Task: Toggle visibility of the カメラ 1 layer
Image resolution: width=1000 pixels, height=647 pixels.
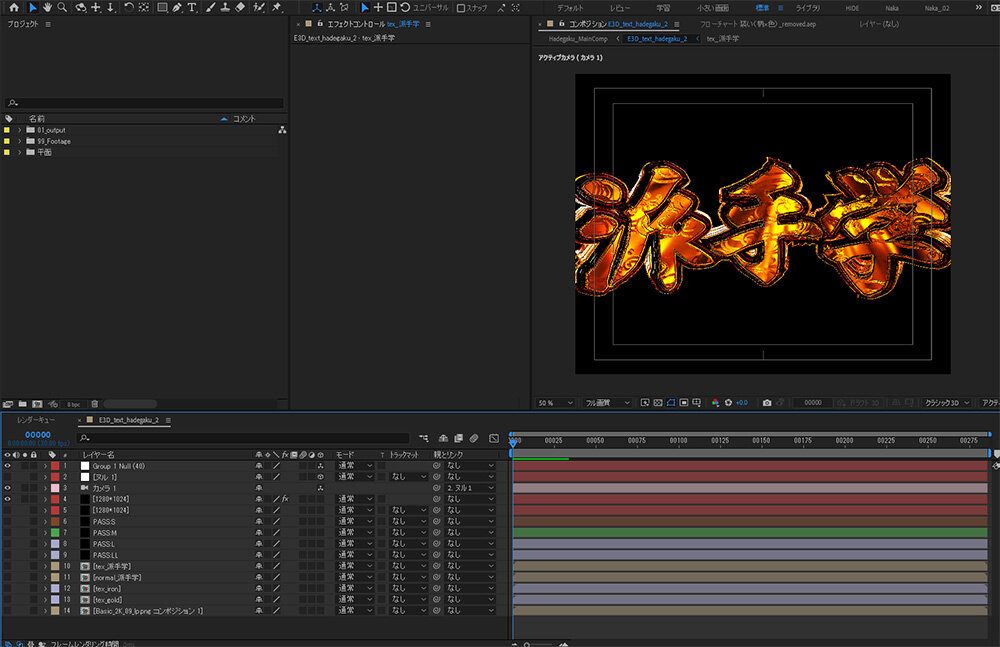Action: click(8, 488)
